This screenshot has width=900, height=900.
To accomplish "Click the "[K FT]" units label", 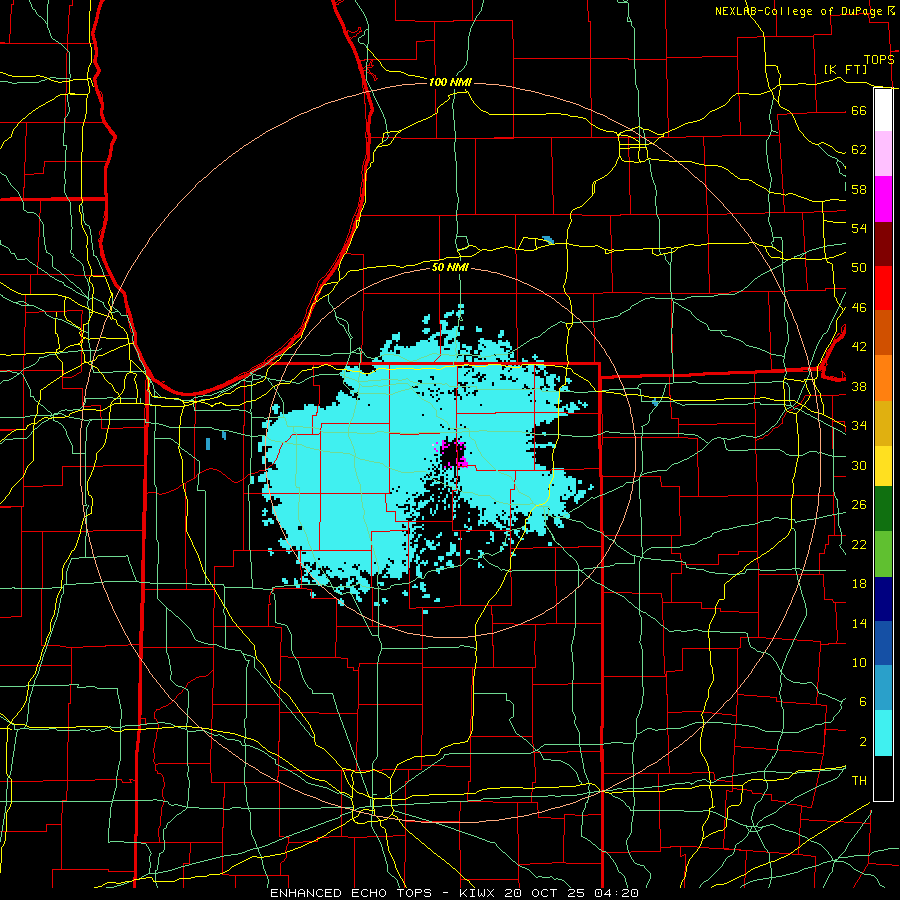I will tap(845, 69).
